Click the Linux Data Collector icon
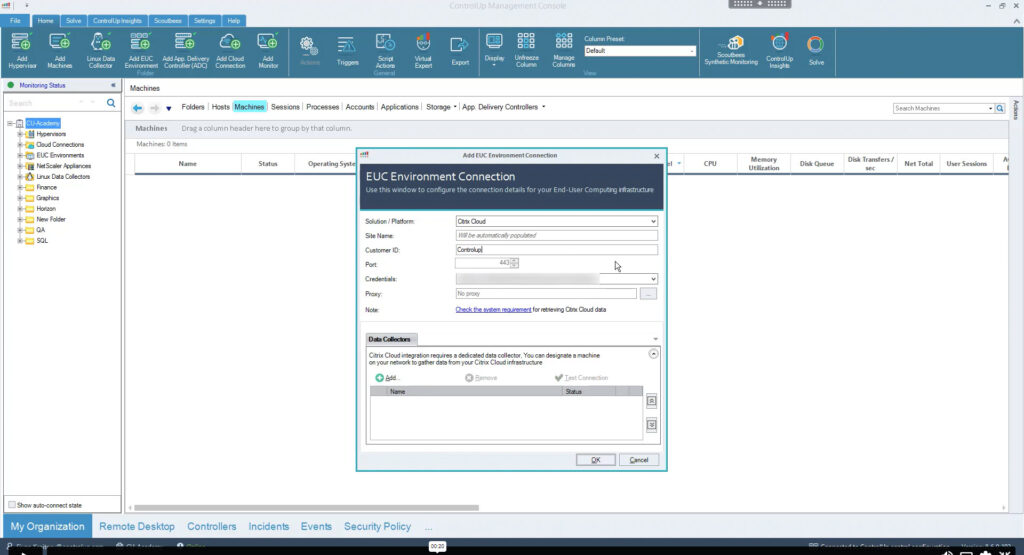Screen dimensions: 1024x555 click(x=101, y=43)
